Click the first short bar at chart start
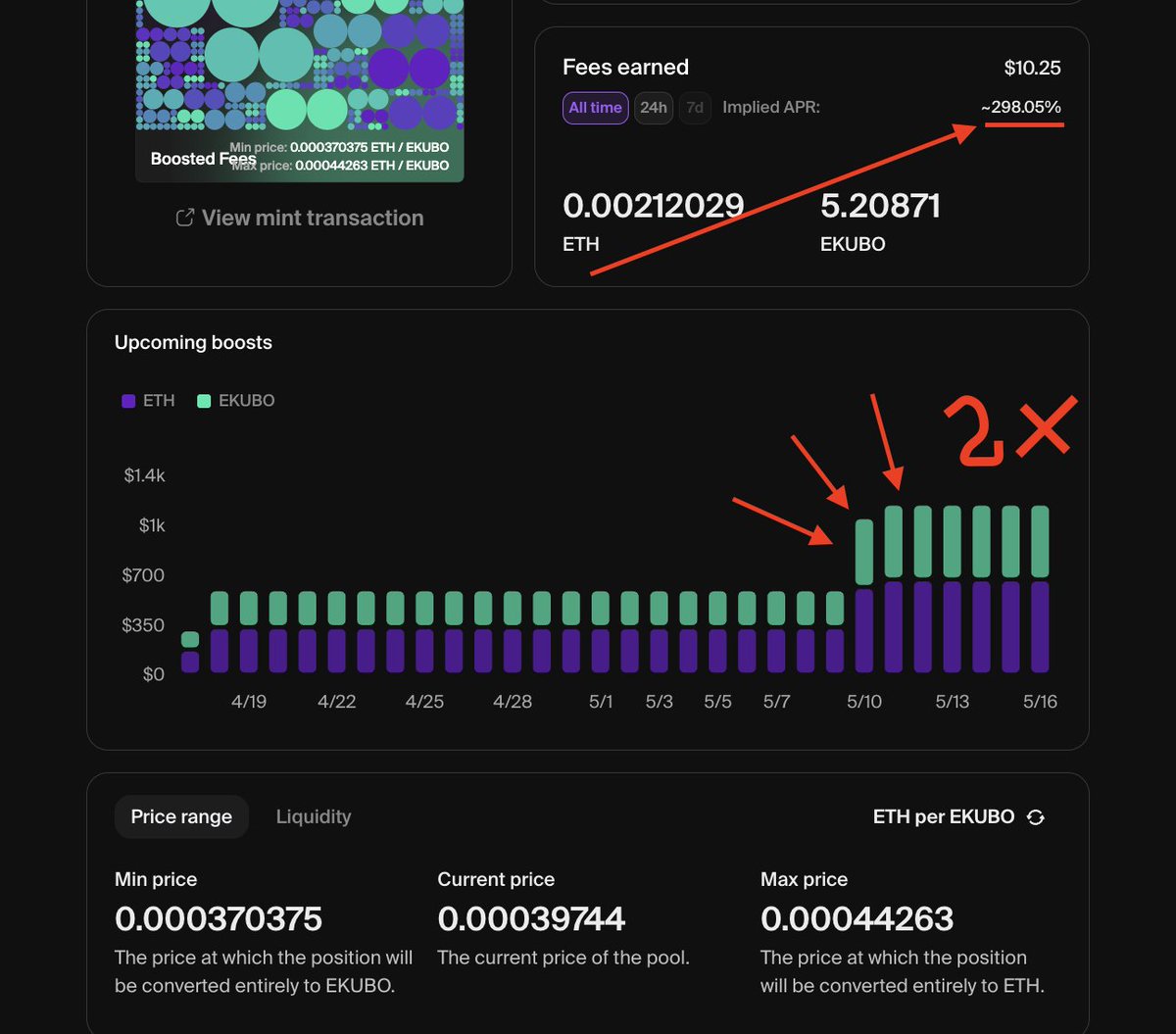The image size is (1176, 1034). coord(190,652)
